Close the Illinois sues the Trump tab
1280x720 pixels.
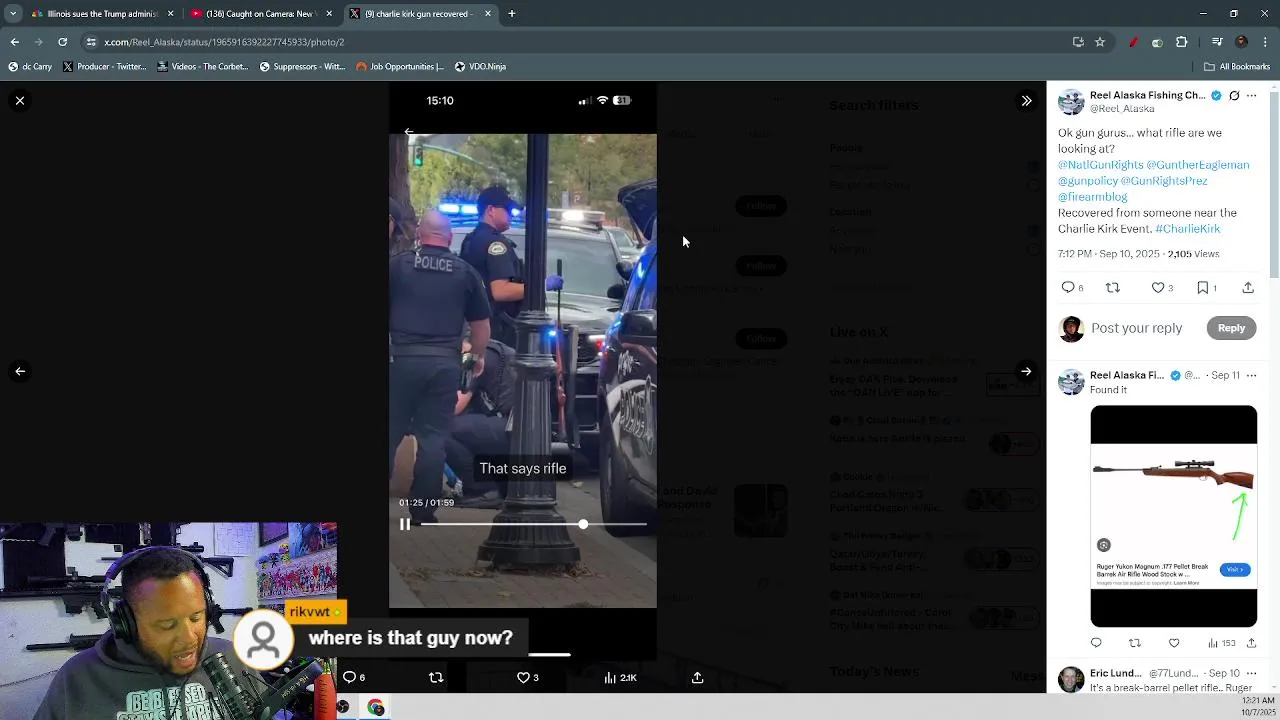(170, 14)
